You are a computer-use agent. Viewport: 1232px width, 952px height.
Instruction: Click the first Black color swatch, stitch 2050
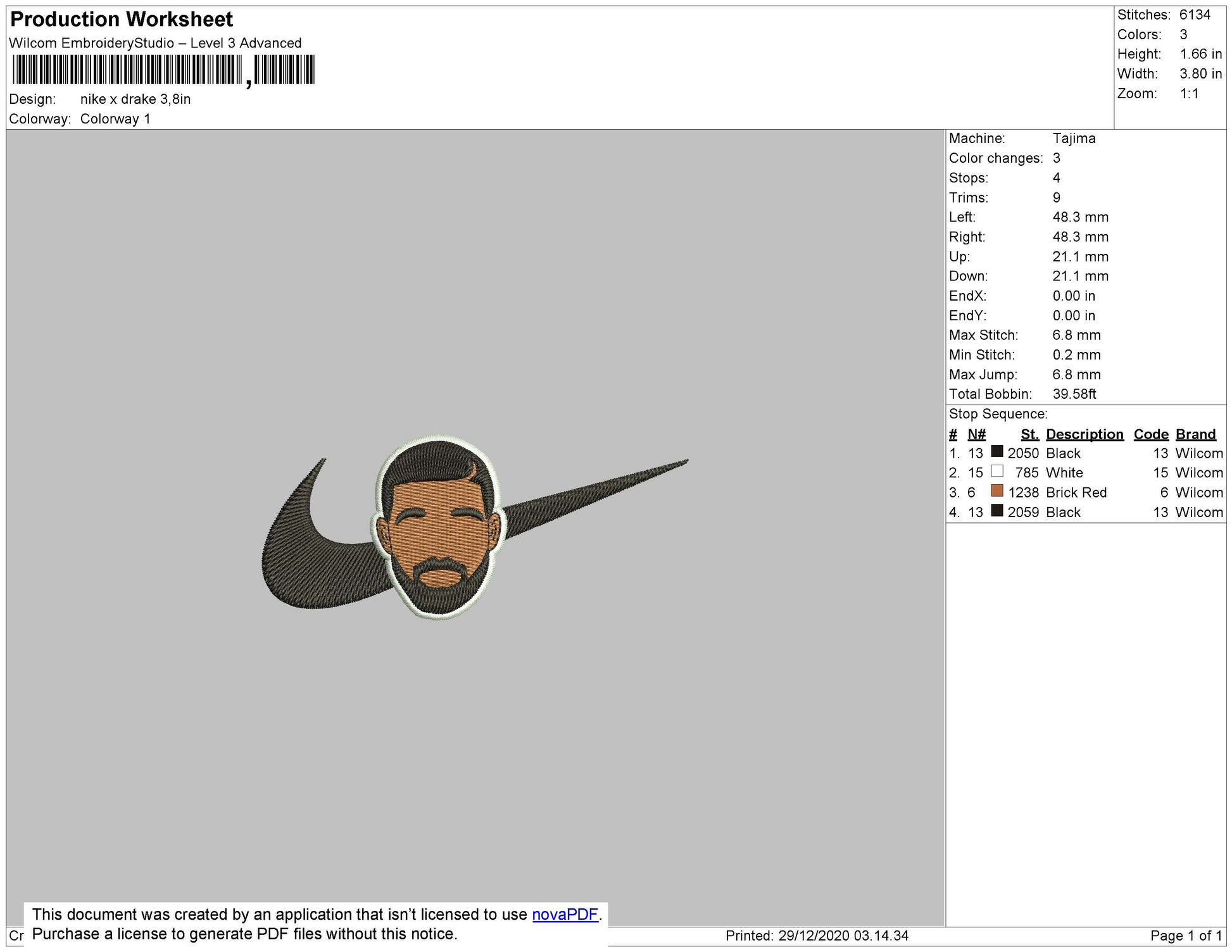pos(996,452)
